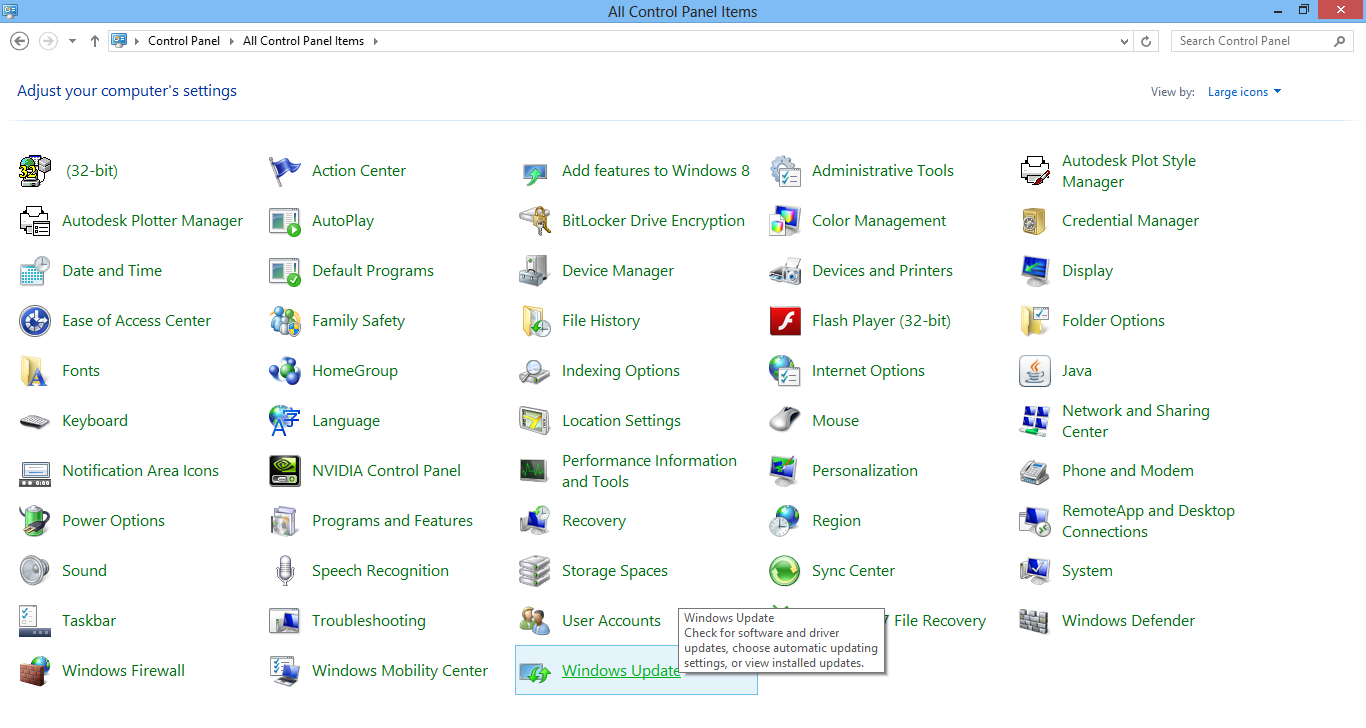1366x728 pixels.
Task: Open the Sync Center icon
Action: (785, 571)
